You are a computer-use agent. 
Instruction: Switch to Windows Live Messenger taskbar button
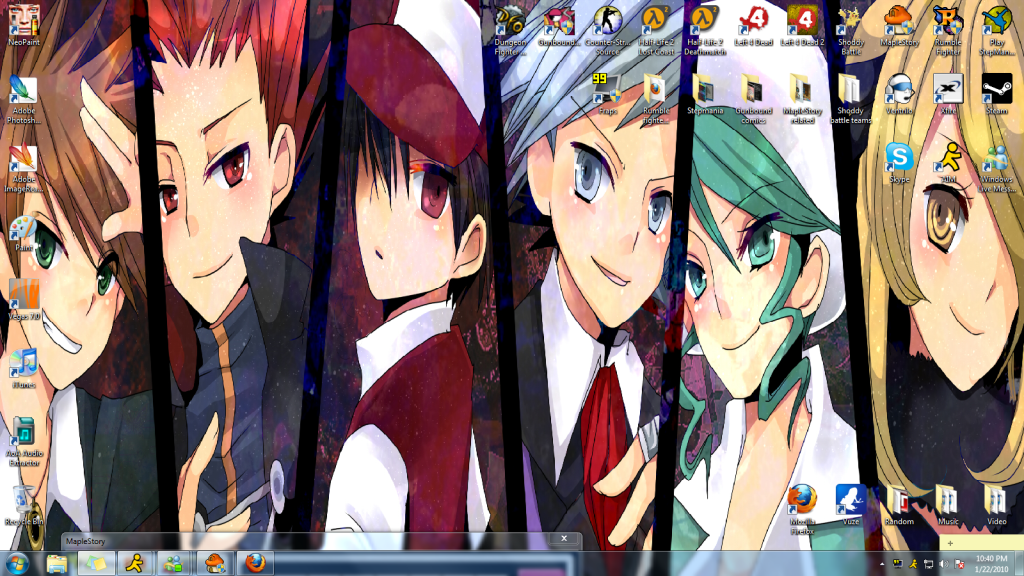point(174,564)
